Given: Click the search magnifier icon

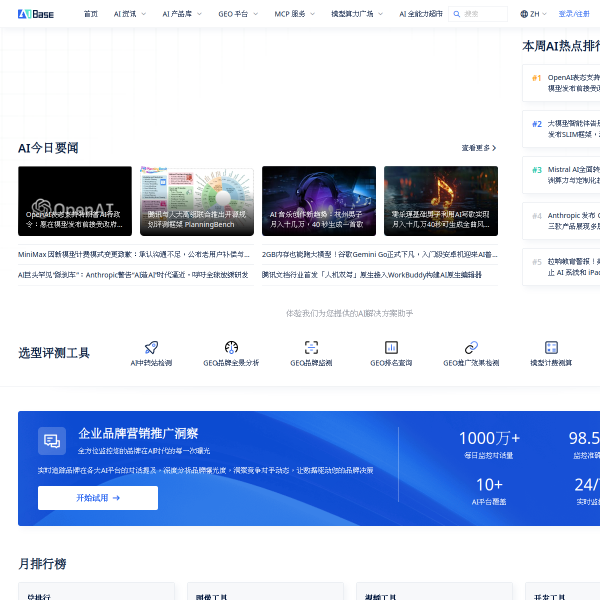Looking at the screenshot, I should 457,14.
